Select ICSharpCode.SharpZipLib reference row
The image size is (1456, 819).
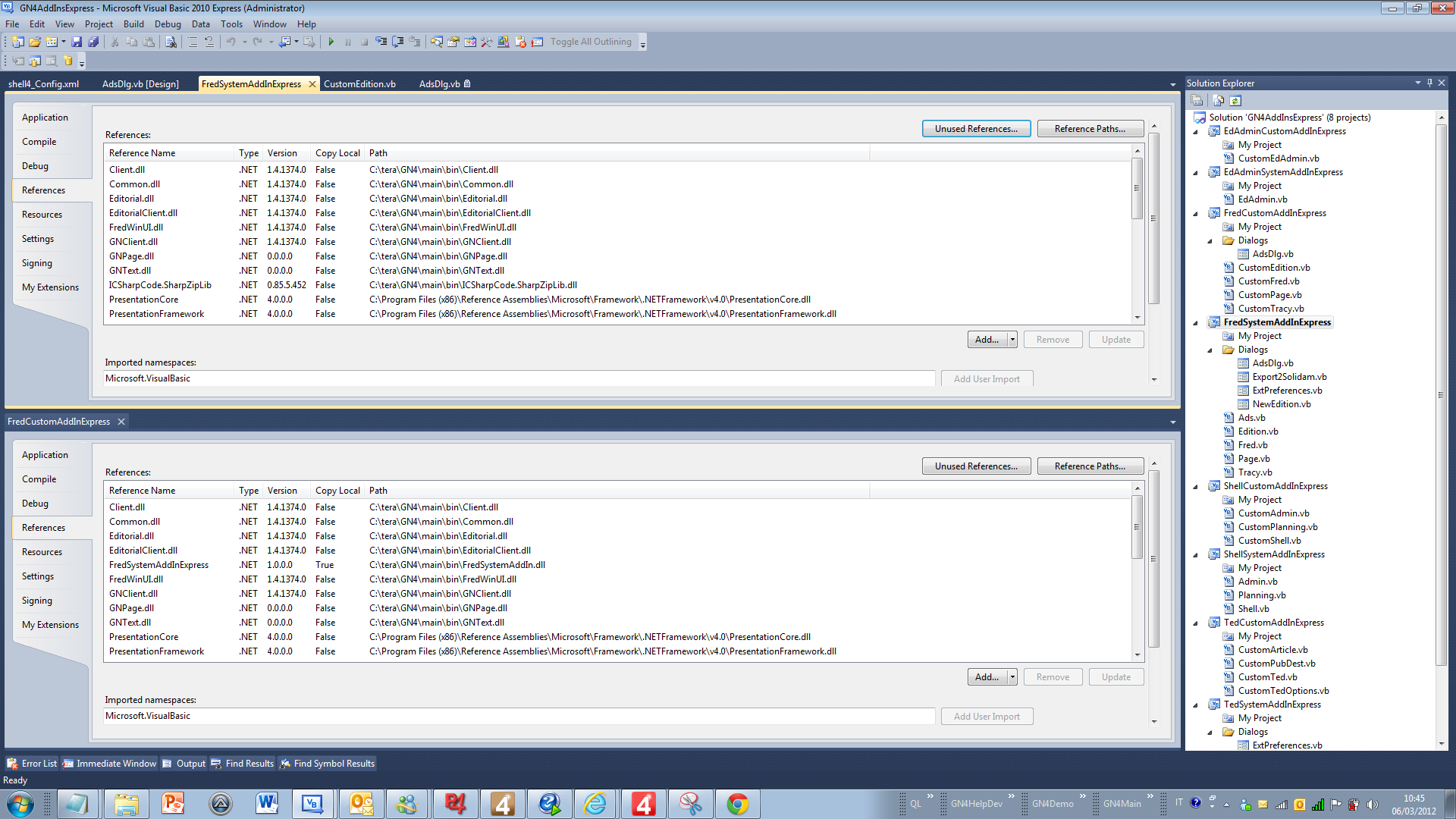618,285
